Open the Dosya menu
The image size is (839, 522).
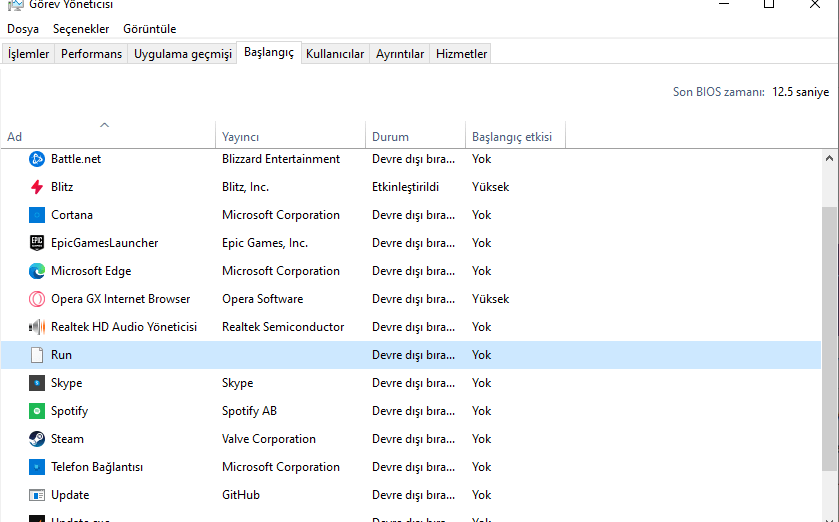click(23, 29)
